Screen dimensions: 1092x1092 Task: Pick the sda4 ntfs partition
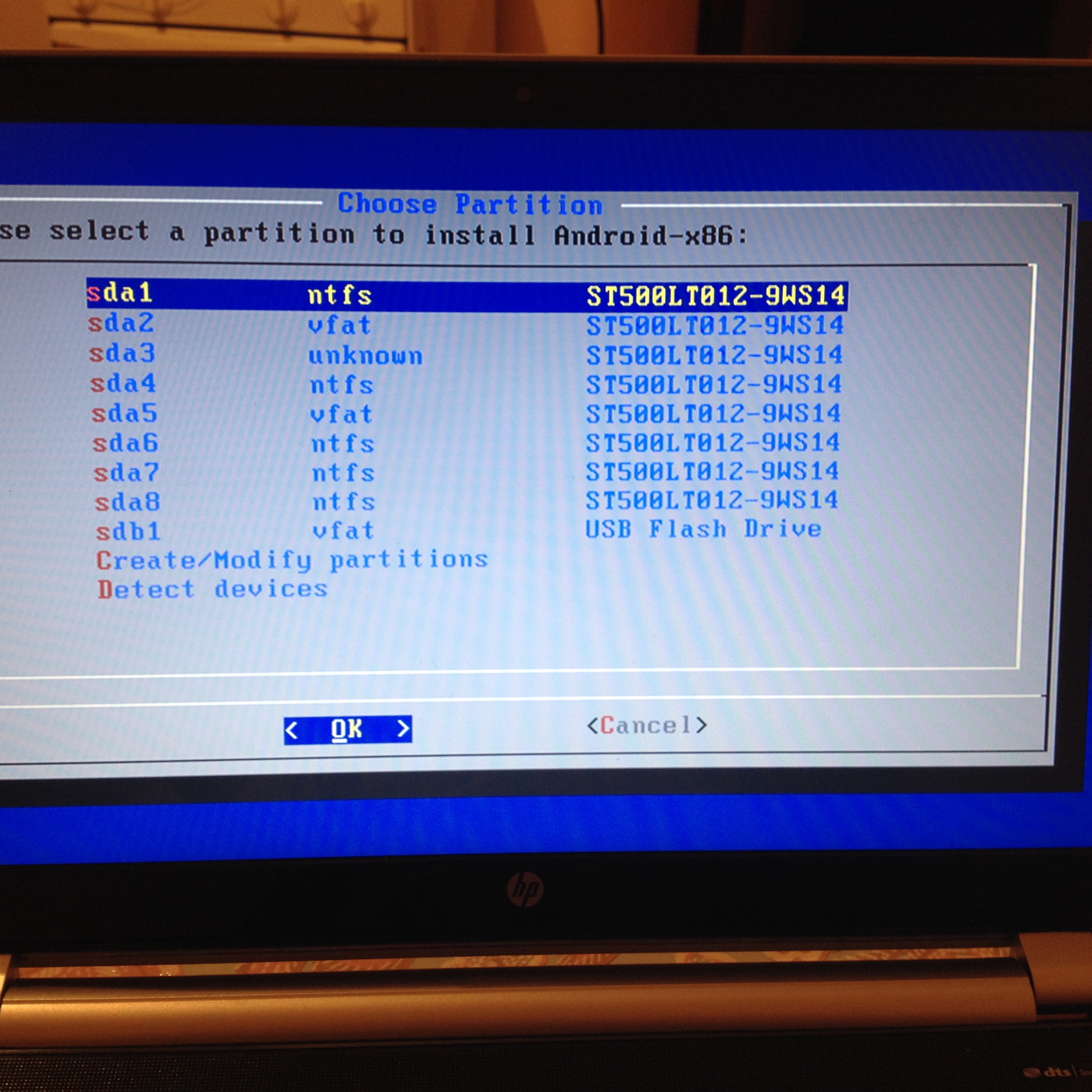[x=466, y=385]
